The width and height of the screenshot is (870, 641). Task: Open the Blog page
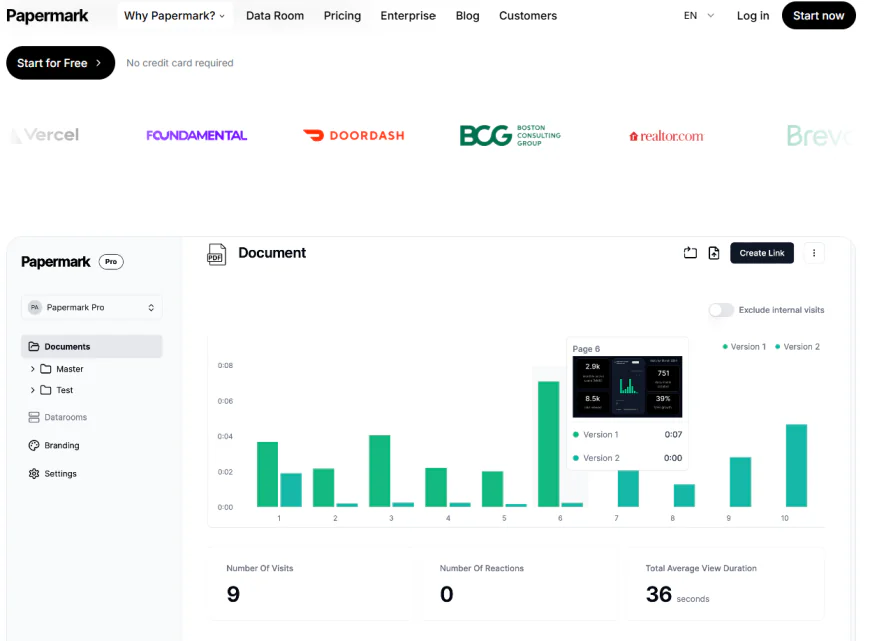point(467,16)
